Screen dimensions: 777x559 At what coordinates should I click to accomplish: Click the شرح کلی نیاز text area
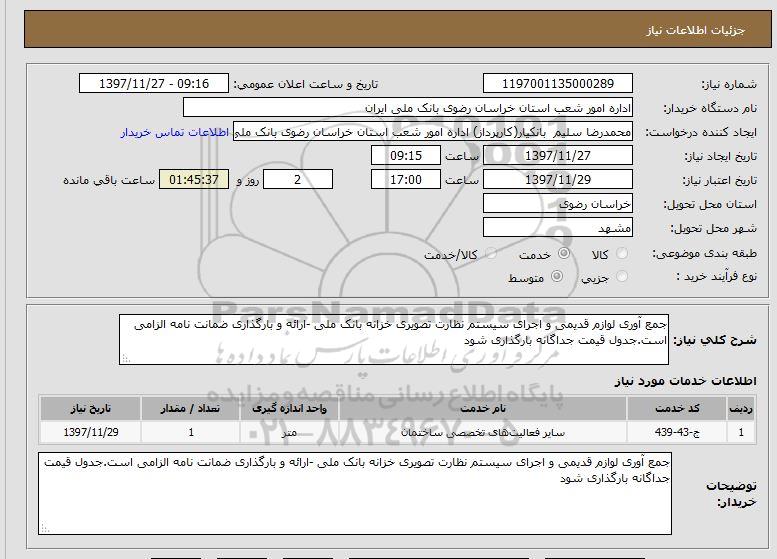(394, 339)
